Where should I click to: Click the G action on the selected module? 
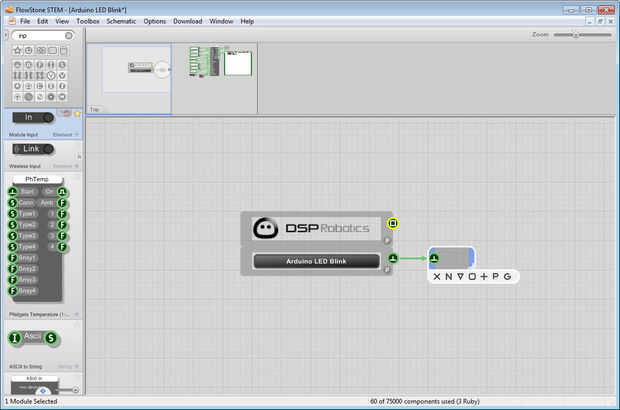coord(507,276)
